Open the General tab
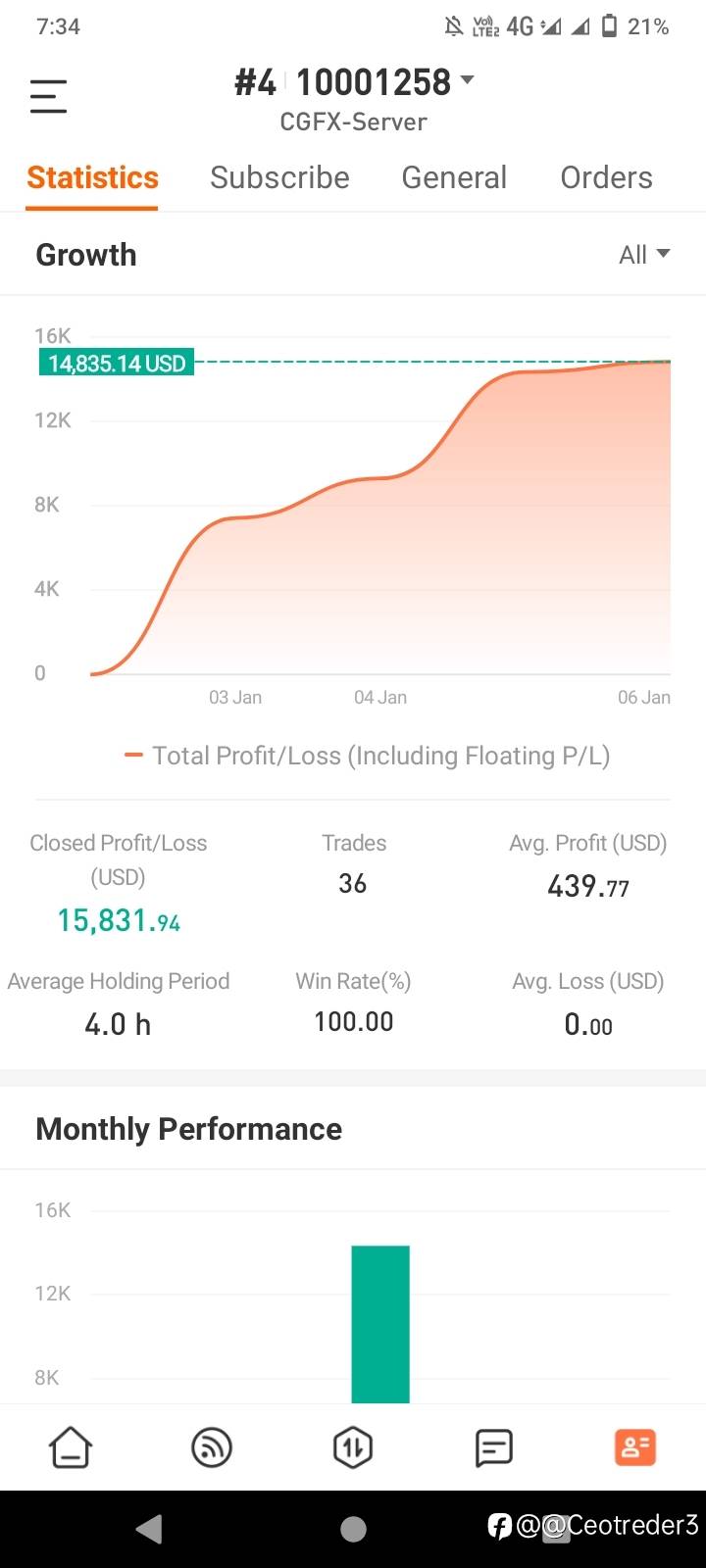This screenshot has width=706, height=1568. click(454, 177)
